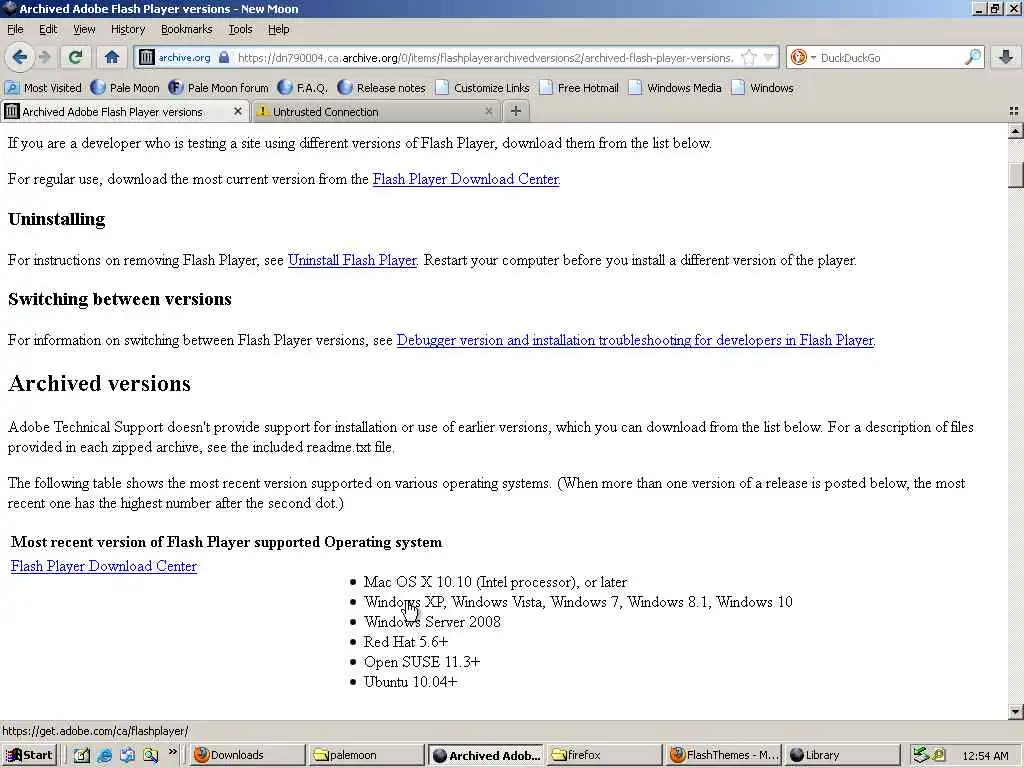
Task: Click the scrollbar up arrow
Action: 1016,131
